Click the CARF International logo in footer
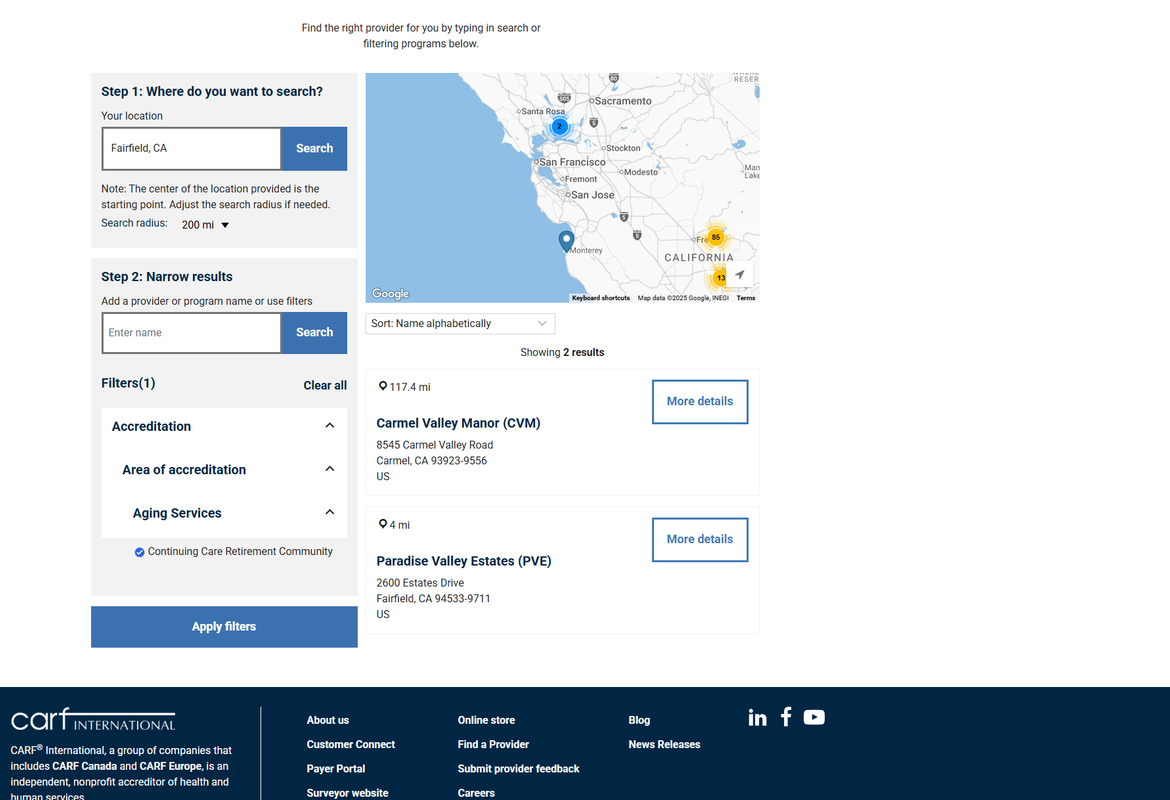The height and width of the screenshot is (800, 1170). click(x=93, y=719)
